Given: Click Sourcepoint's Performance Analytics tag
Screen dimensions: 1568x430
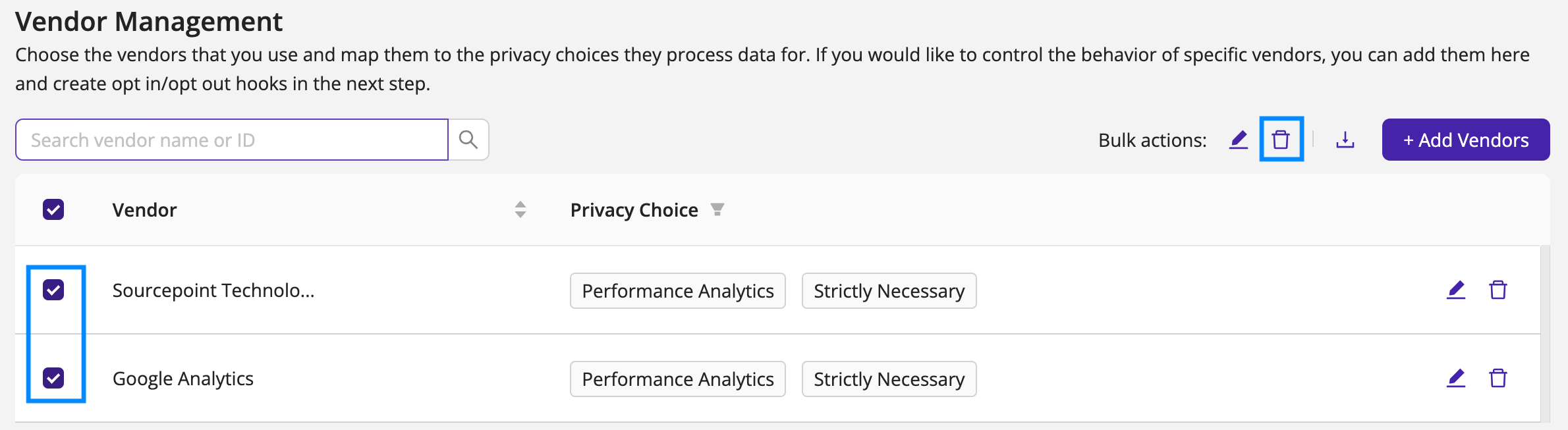Looking at the screenshot, I should [x=678, y=290].
